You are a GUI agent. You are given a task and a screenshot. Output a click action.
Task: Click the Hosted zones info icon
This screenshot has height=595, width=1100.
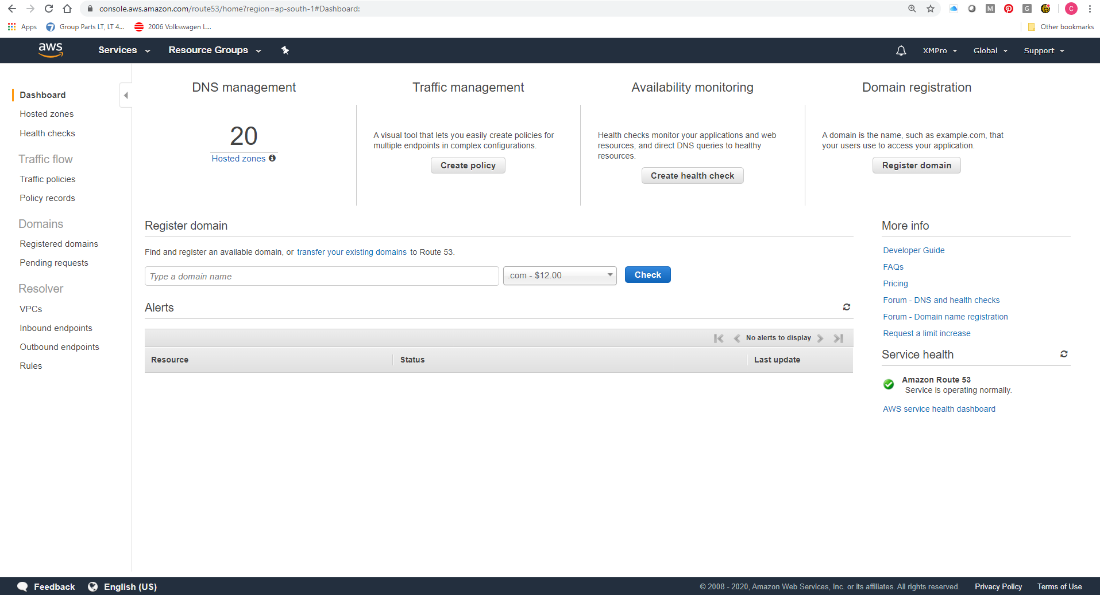click(x=272, y=158)
